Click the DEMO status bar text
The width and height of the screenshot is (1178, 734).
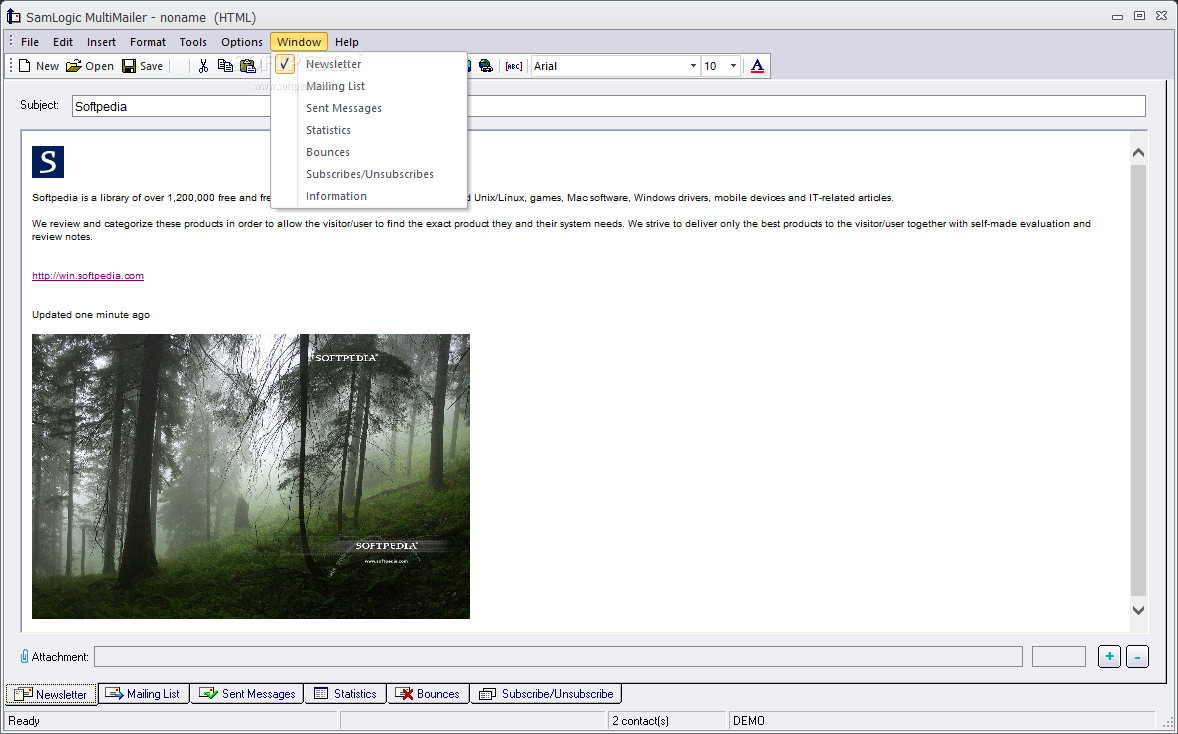click(x=749, y=721)
